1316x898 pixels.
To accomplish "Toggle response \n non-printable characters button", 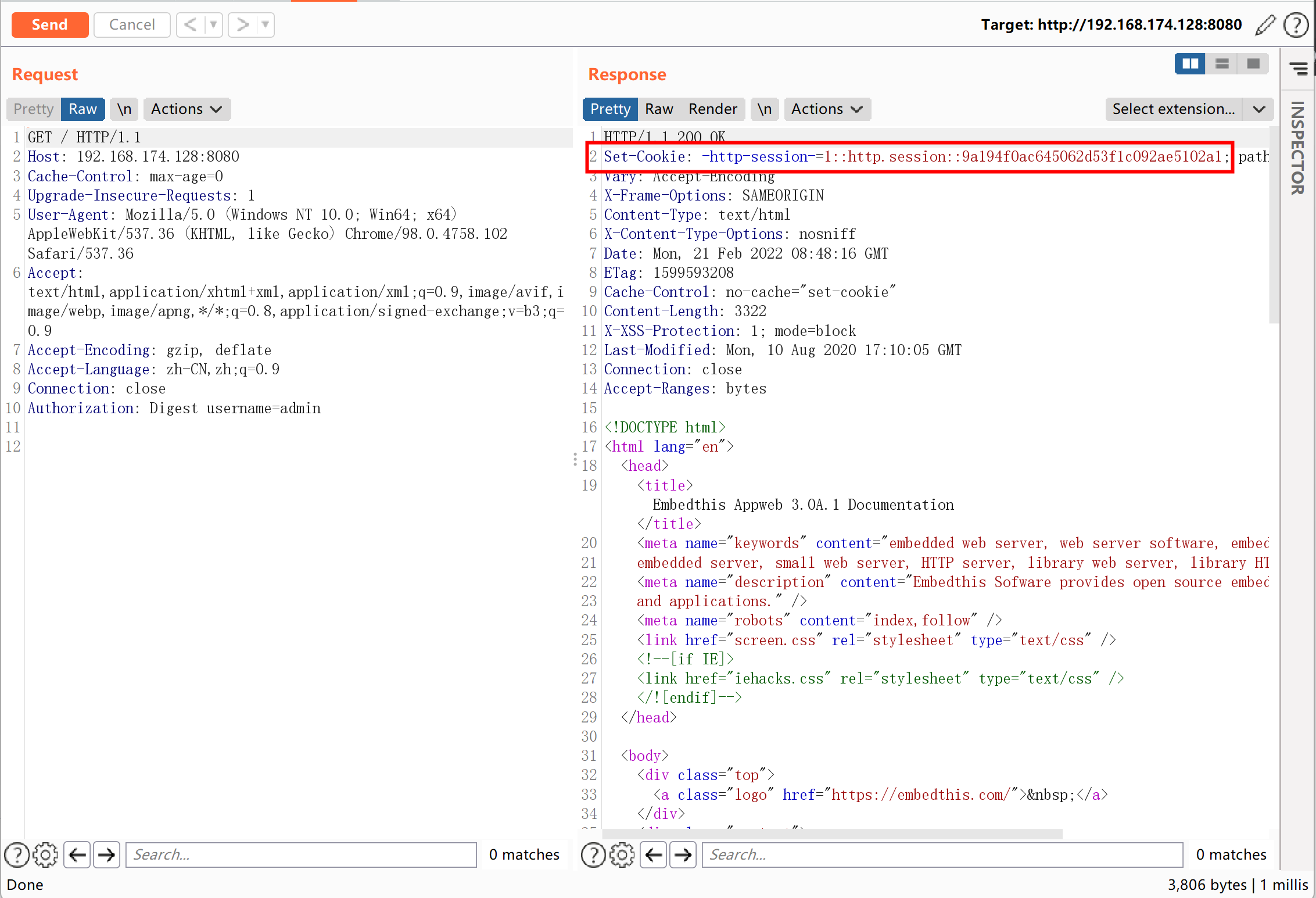I will click(765, 109).
